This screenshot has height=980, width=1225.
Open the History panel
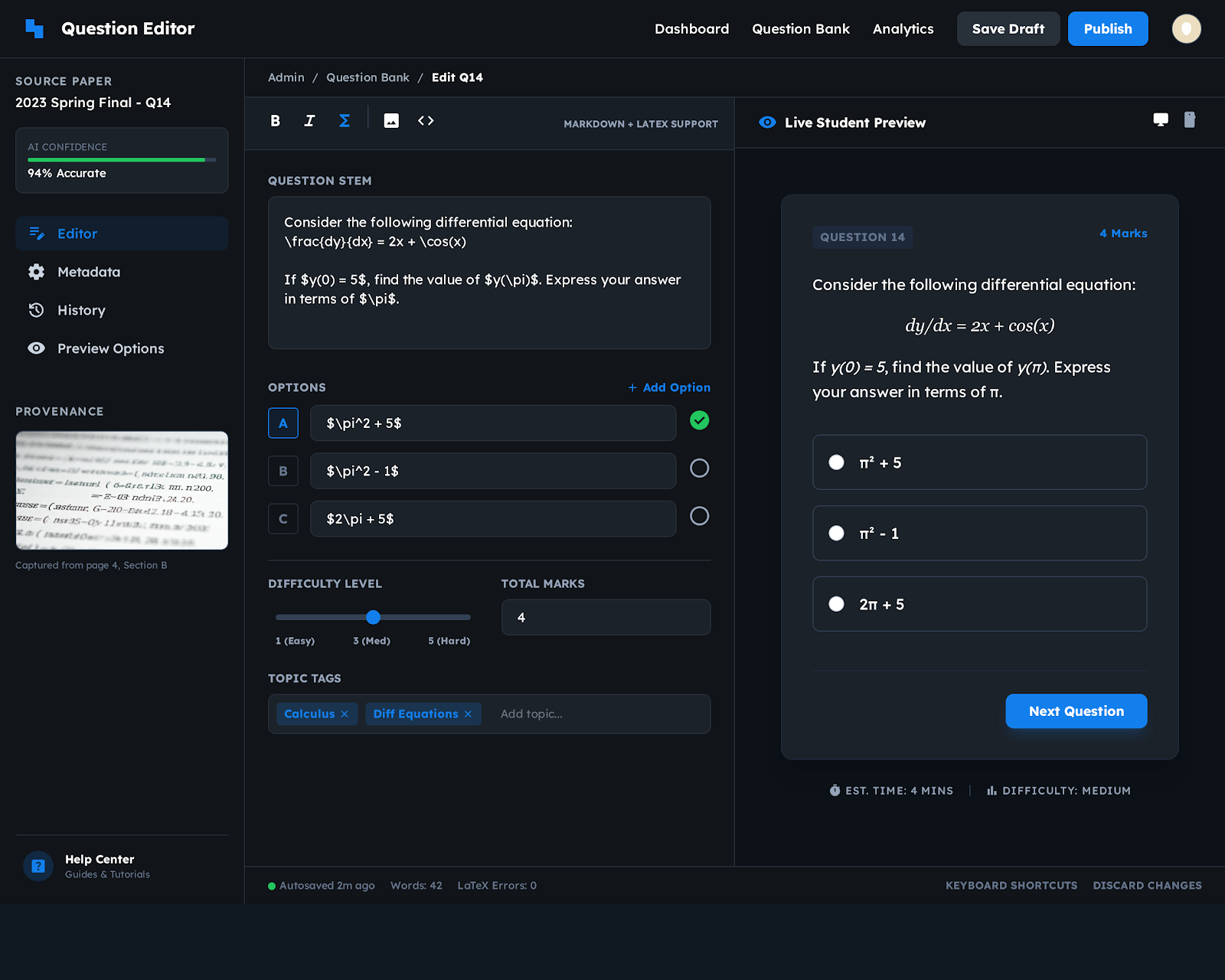point(81,310)
